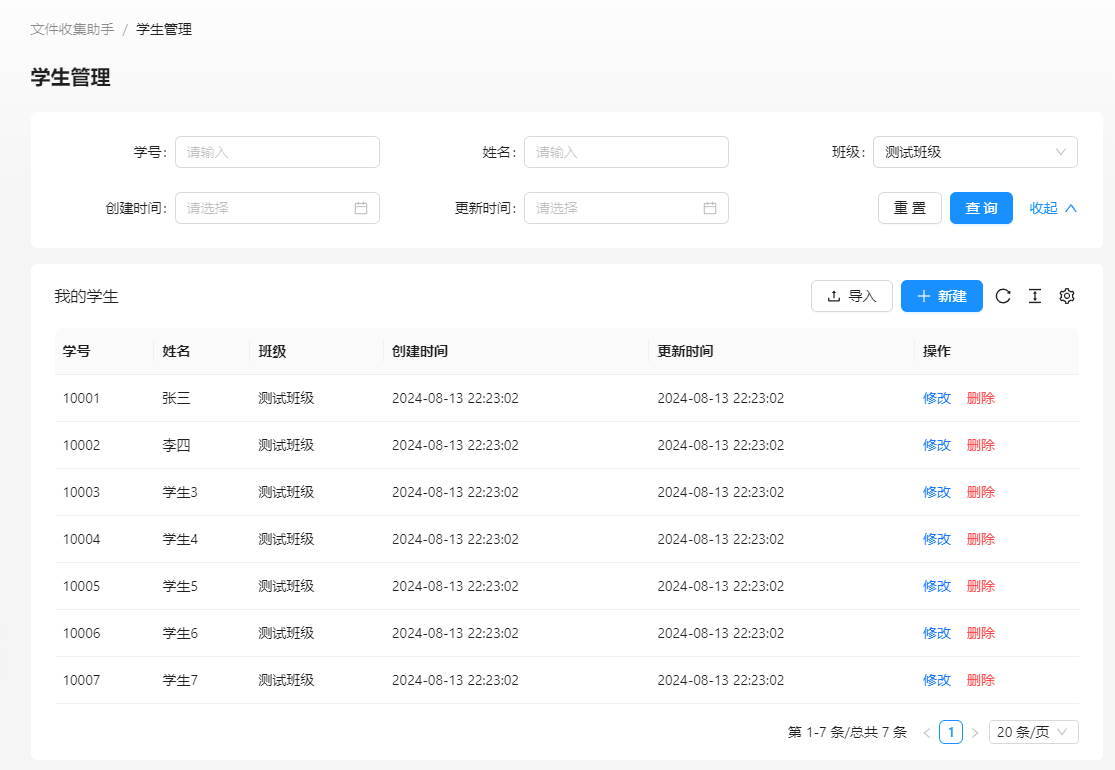1115x770 pixels.
Task: Click the name 张三
Action: [x=176, y=398]
